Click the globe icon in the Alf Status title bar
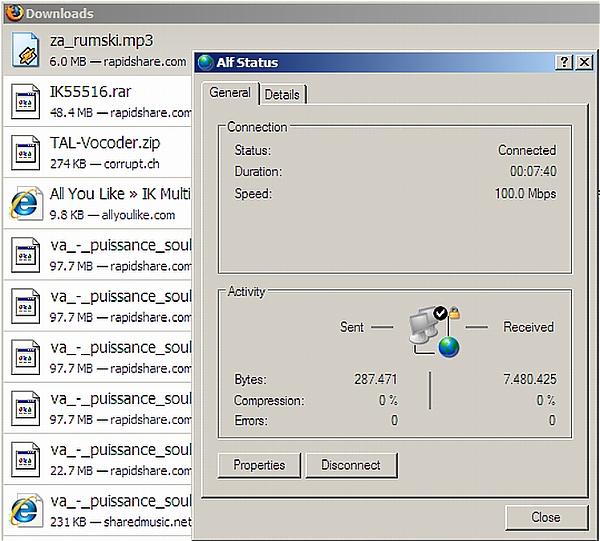This screenshot has height=541, width=600. pyautogui.click(x=206, y=62)
